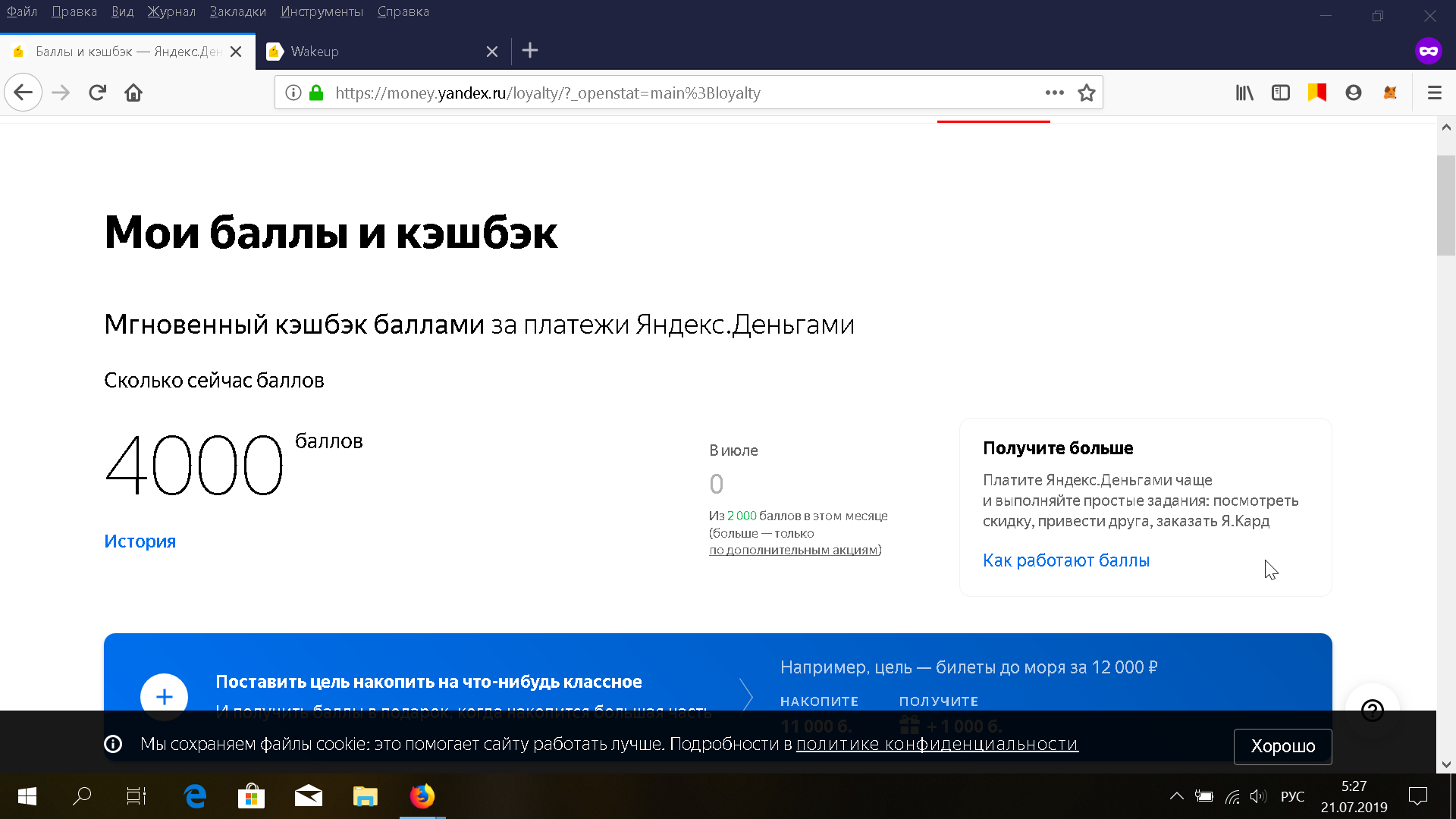Click the green secure connection padlock
The image size is (1456, 819).
[316, 93]
